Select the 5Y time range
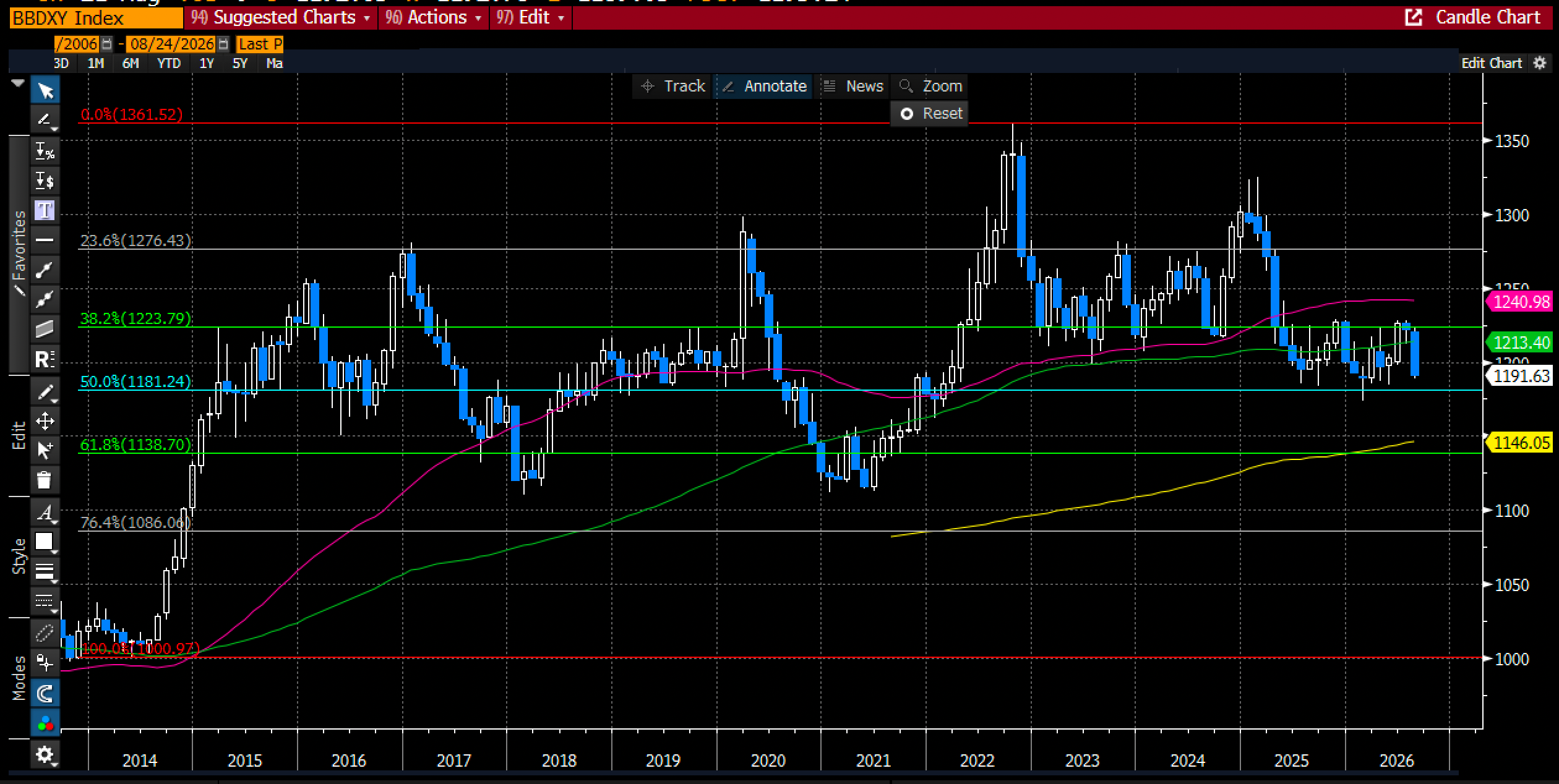The width and height of the screenshot is (1559, 784). pos(240,63)
